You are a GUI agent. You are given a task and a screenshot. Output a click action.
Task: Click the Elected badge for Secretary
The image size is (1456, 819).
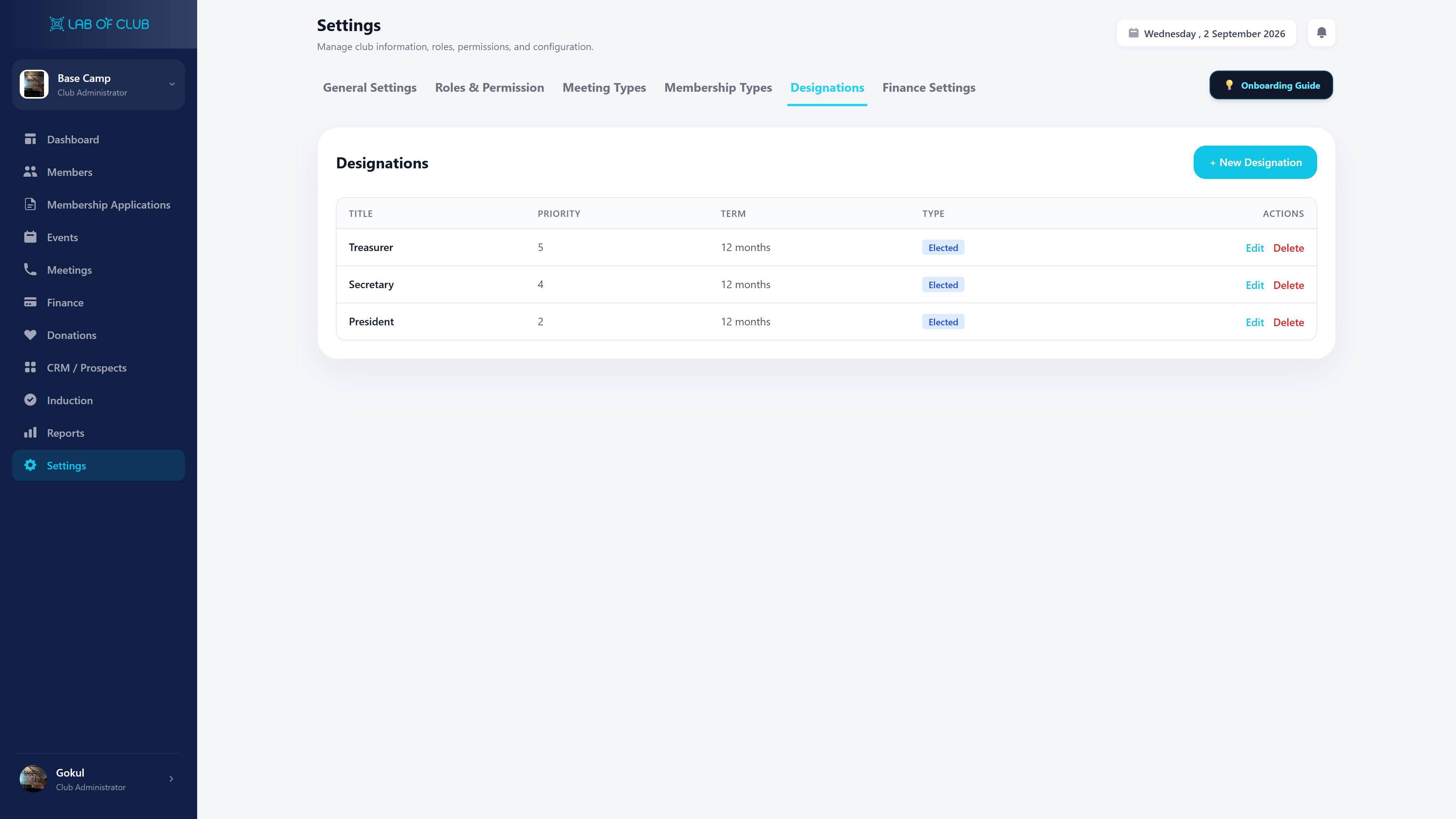pyautogui.click(x=943, y=285)
